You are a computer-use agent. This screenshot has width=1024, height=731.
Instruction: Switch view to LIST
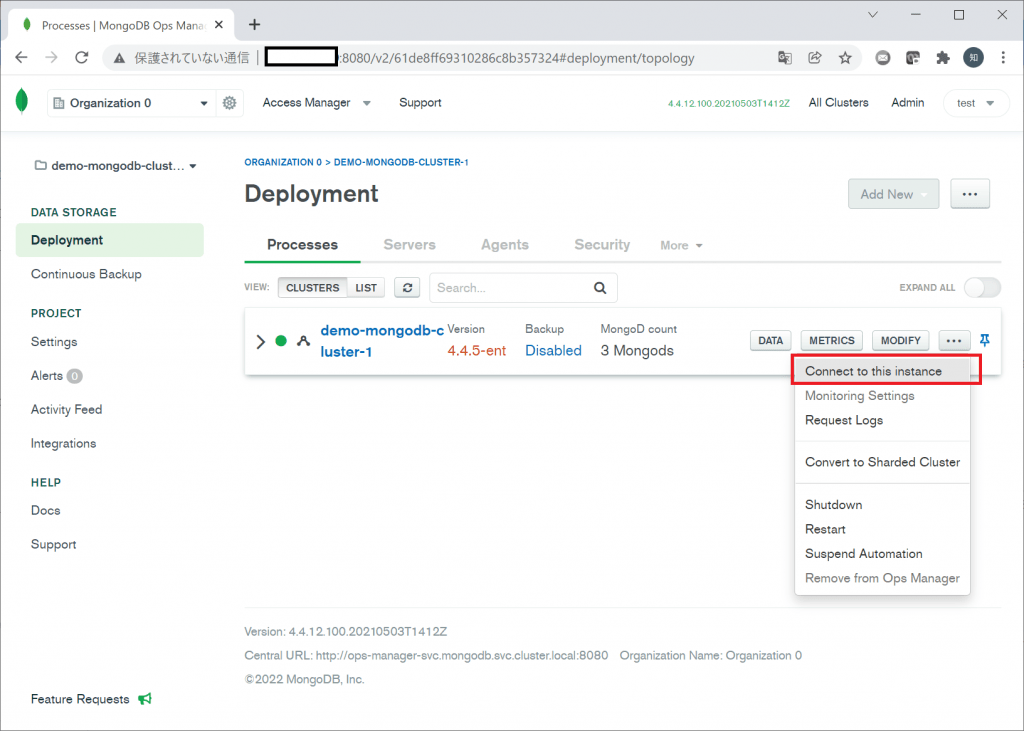click(366, 287)
